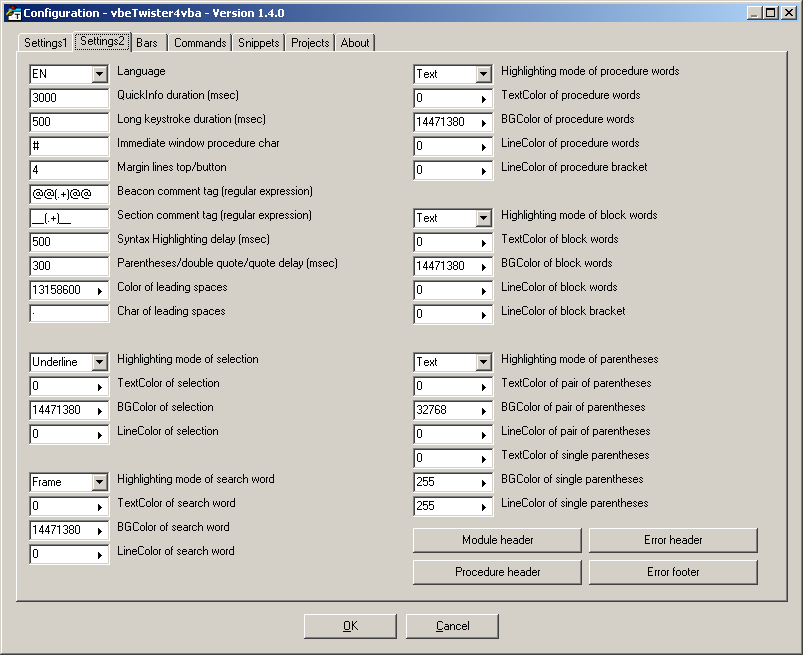Pick the TextColor of selection
This screenshot has width=803, height=655.
(x=100, y=387)
